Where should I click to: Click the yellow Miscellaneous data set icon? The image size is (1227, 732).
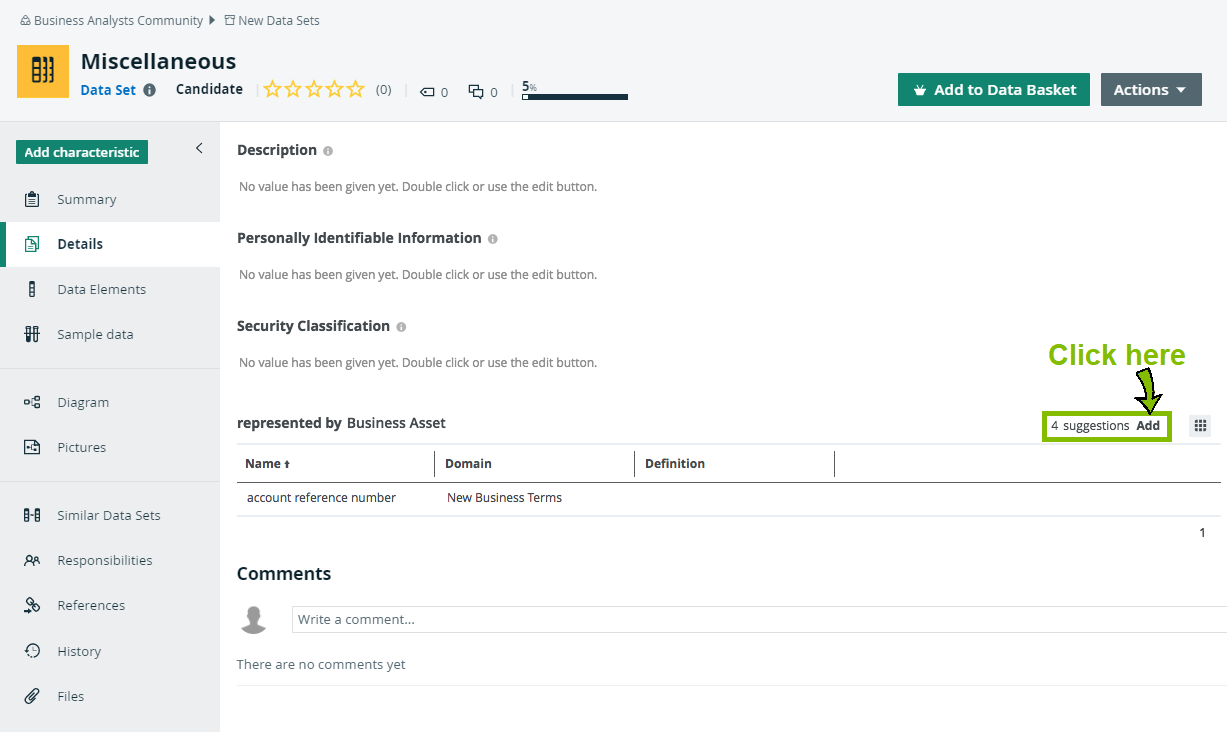pos(43,71)
